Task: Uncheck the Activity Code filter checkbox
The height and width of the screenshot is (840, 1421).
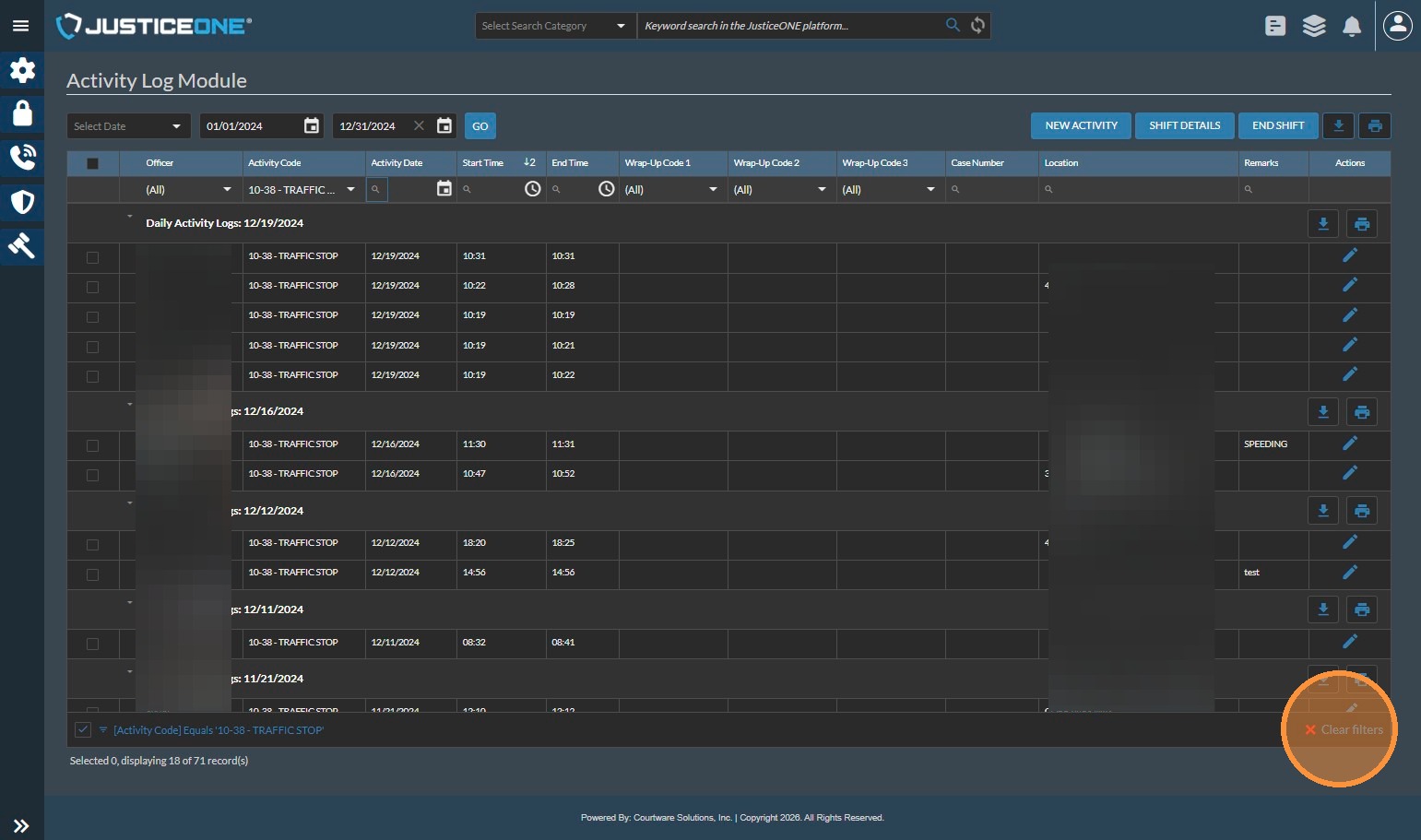Action: click(x=83, y=730)
